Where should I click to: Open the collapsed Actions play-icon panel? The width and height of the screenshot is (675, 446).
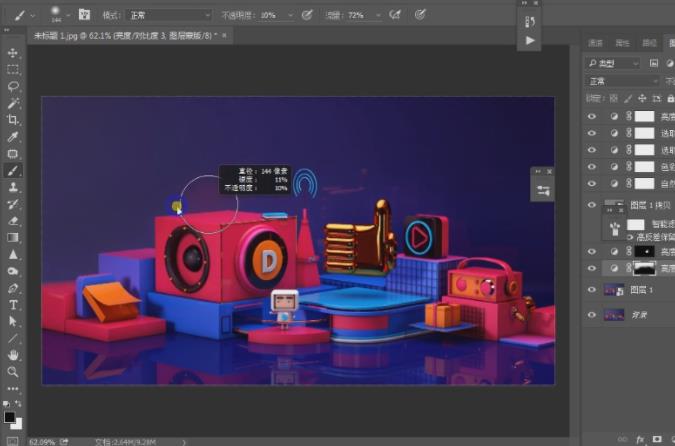tap(530, 40)
